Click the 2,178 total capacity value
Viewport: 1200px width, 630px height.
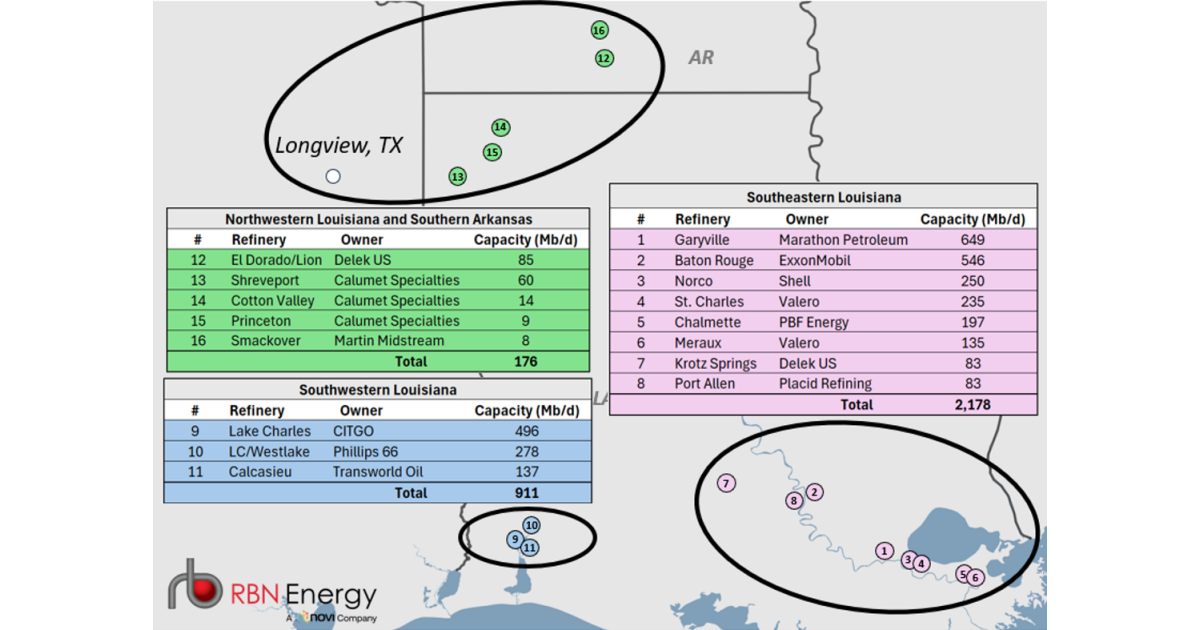(x=972, y=404)
